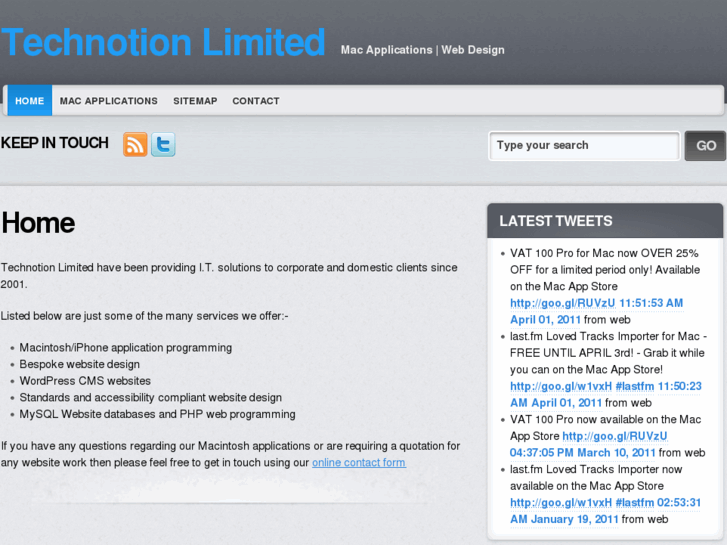Open the Contact menu item
This screenshot has width=727, height=545.
(x=256, y=101)
